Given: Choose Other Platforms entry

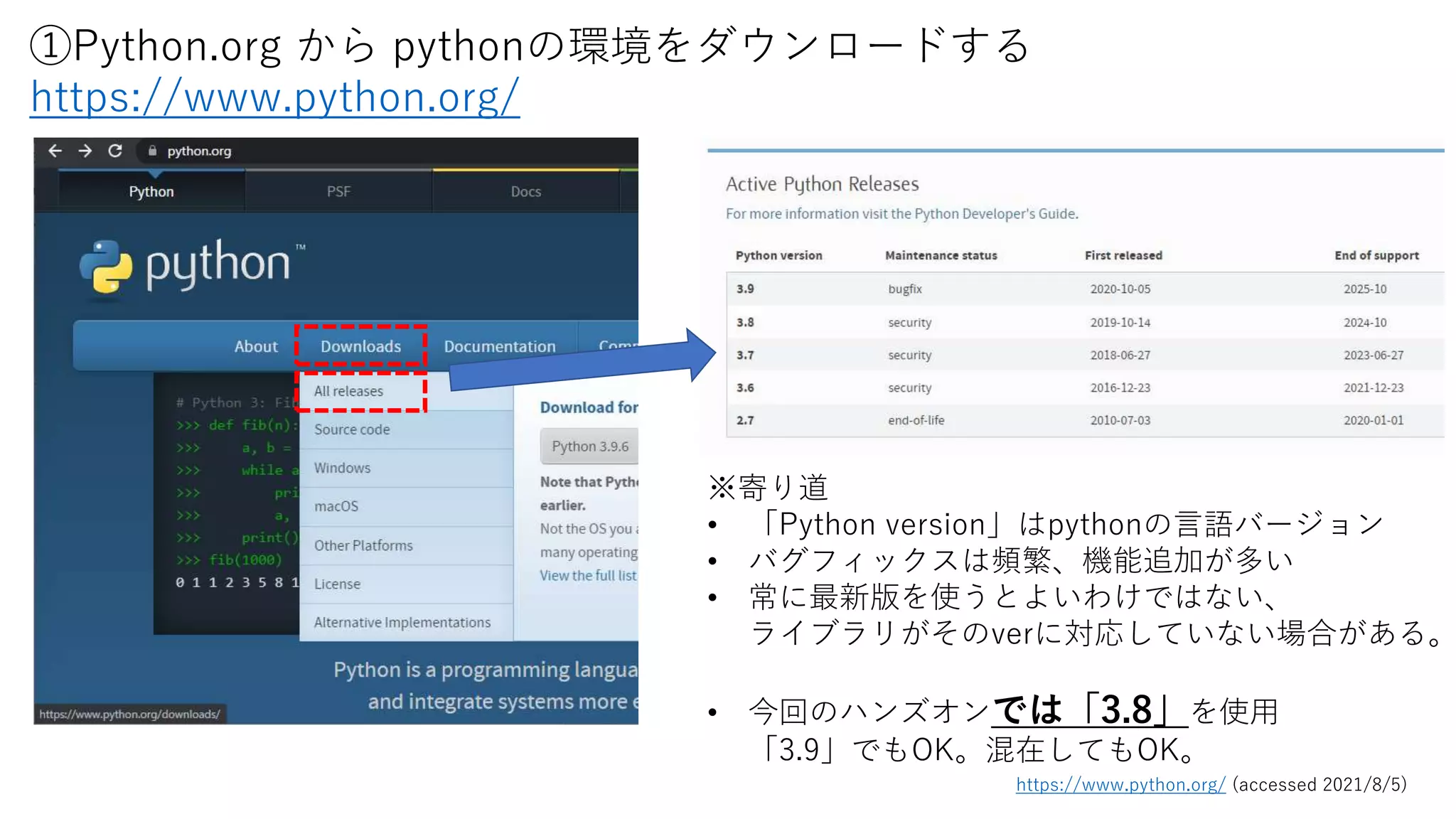Looking at the screenshot, I should click(363, 545).
